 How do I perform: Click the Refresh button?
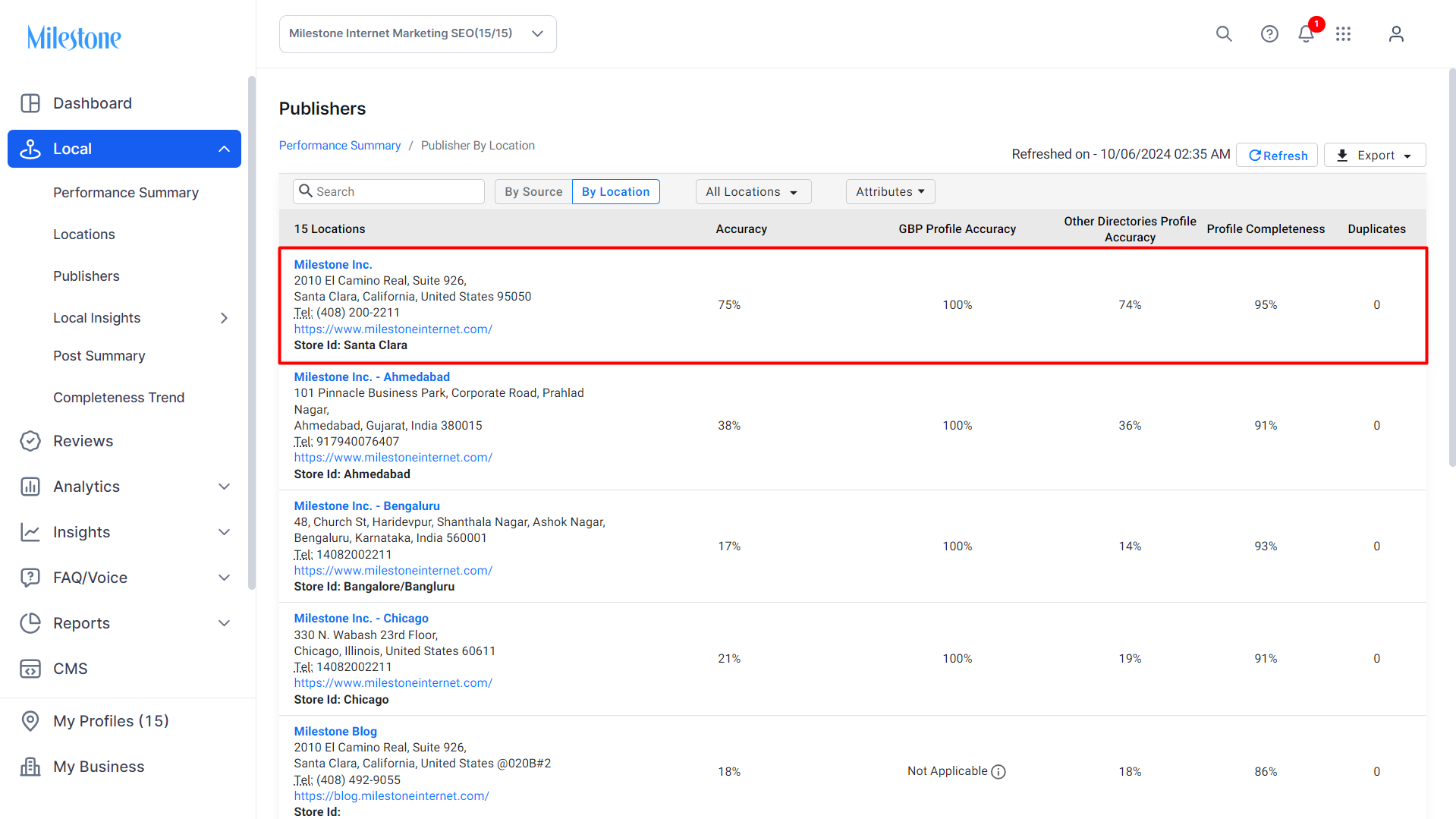[1277, 155]
